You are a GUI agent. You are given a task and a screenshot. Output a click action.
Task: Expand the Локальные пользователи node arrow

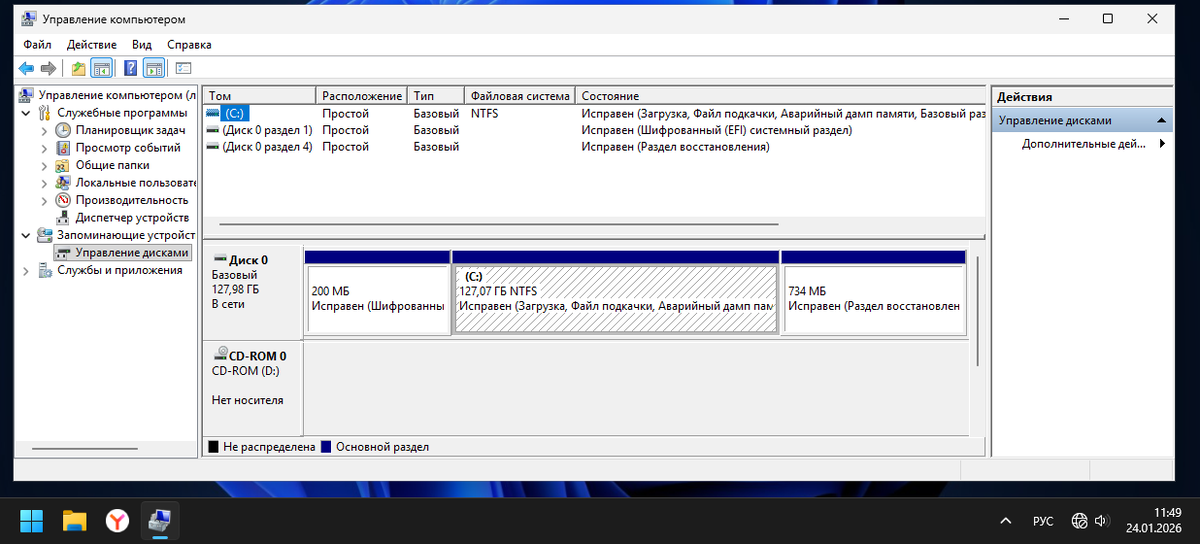pos(44,183)
